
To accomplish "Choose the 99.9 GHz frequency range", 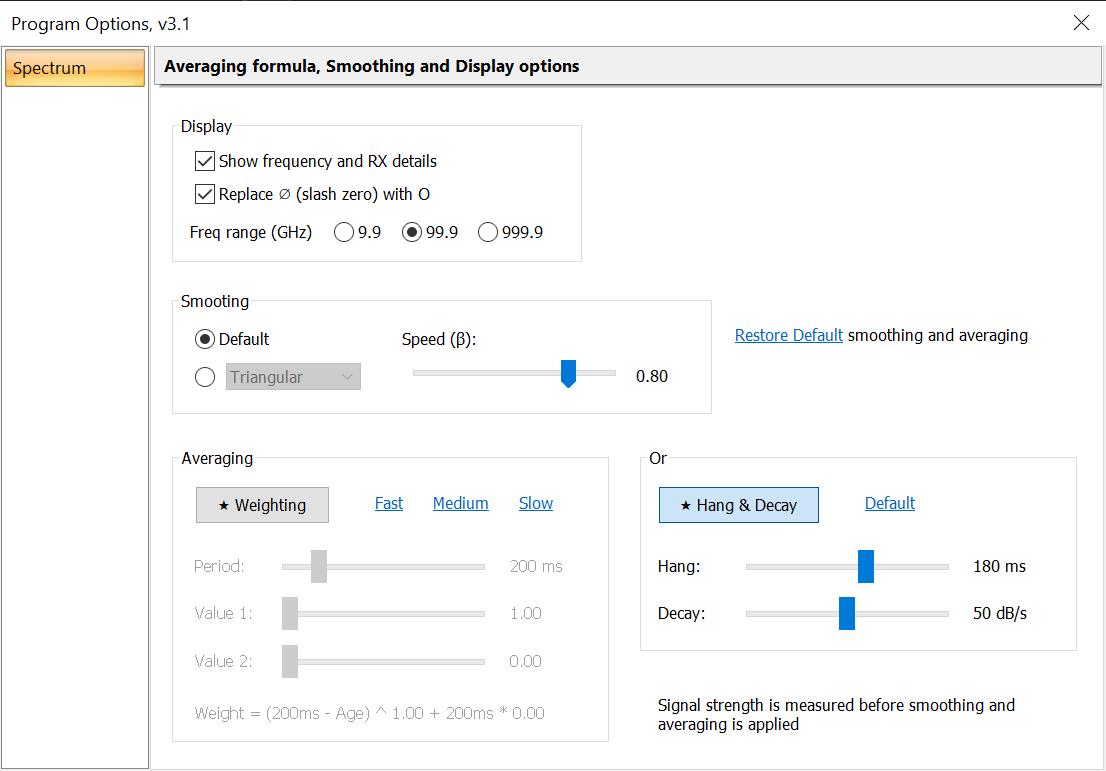I will click(x=411, y=232).
